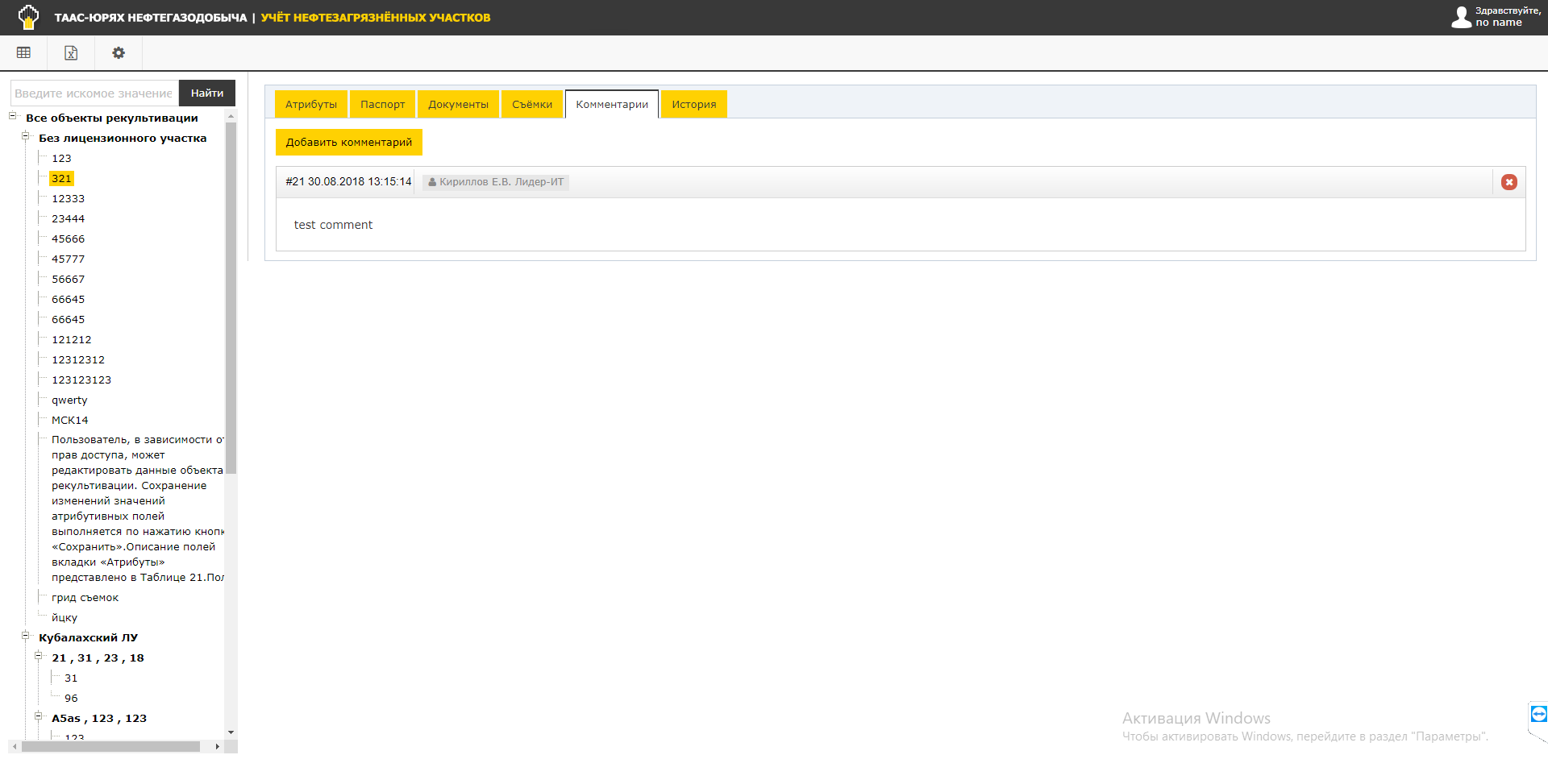Screen dimensions: 1548x784
Task: Click the search value input field
Action: point(94,93)
